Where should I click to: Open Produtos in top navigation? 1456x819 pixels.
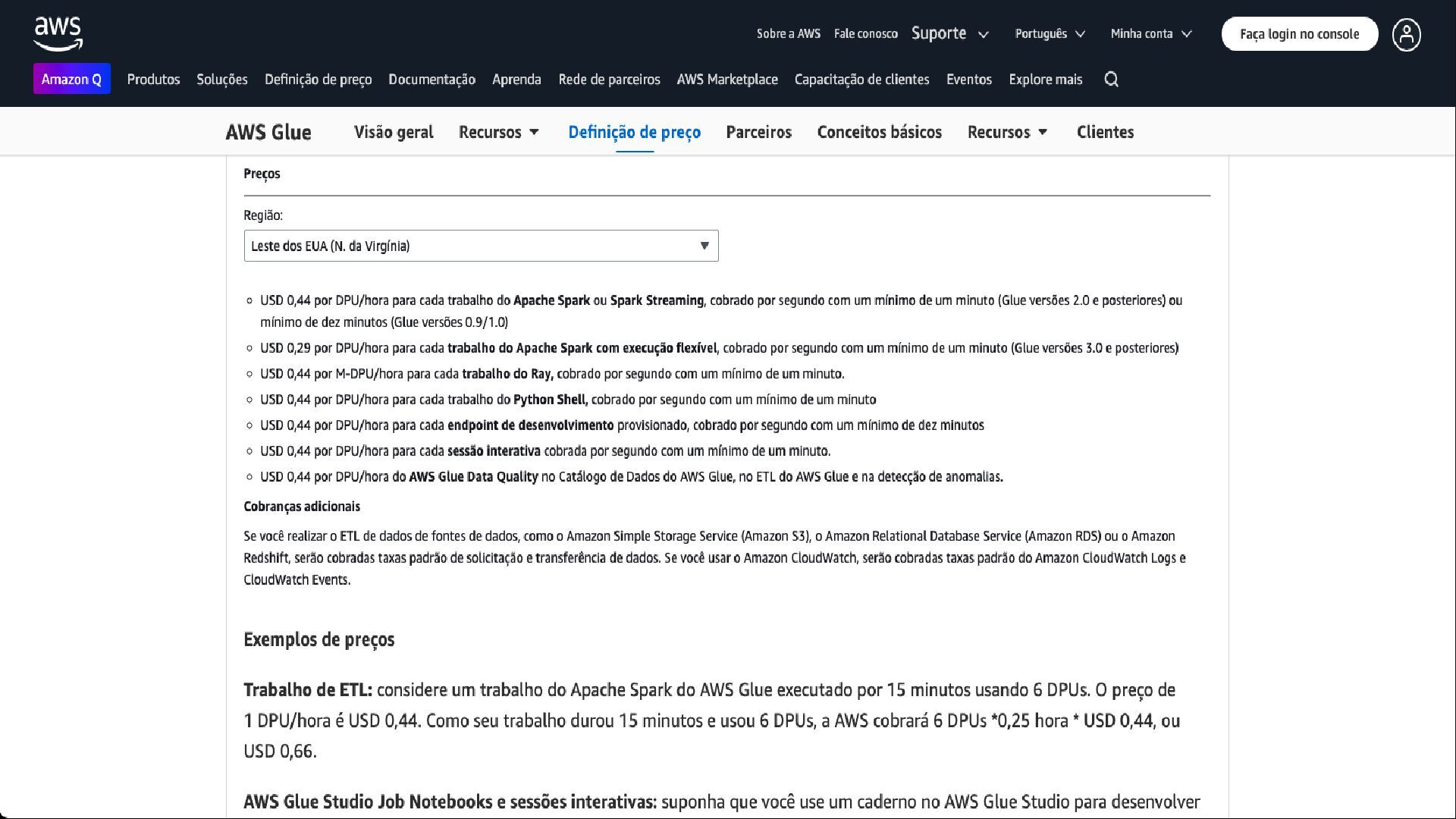tap(153, 80)
